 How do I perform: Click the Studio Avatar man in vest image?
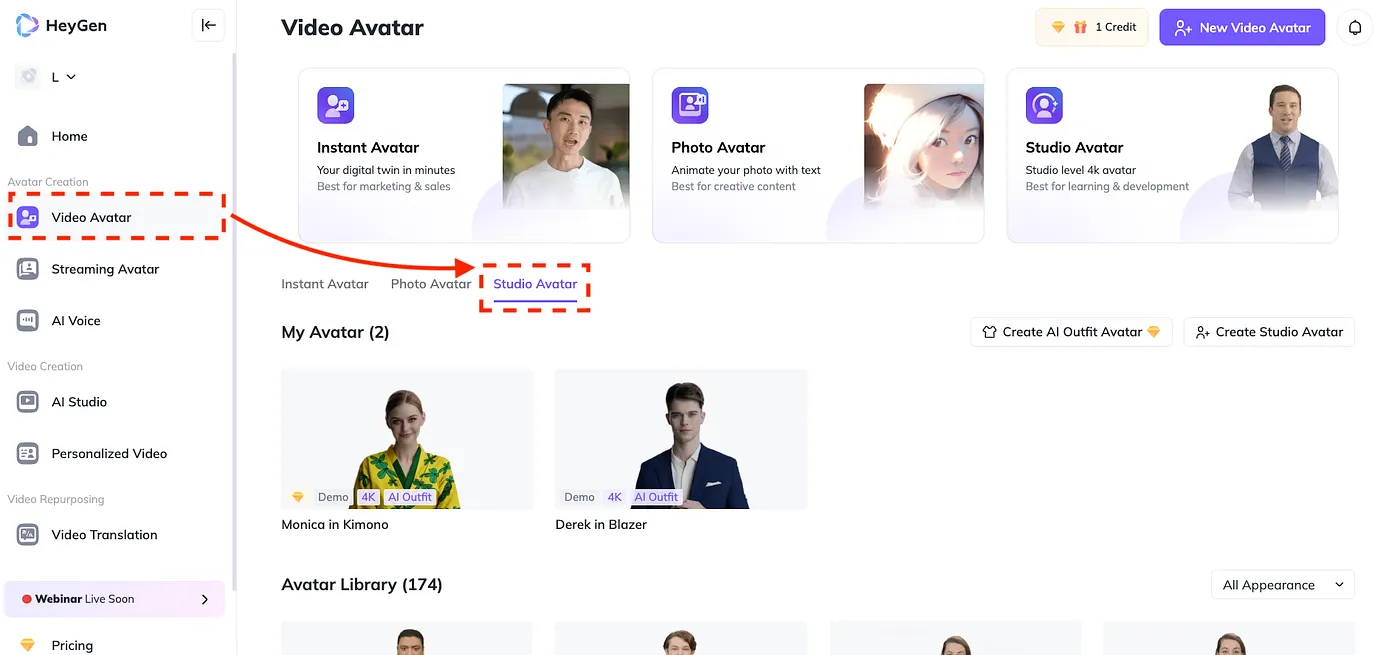(1283, 150)
